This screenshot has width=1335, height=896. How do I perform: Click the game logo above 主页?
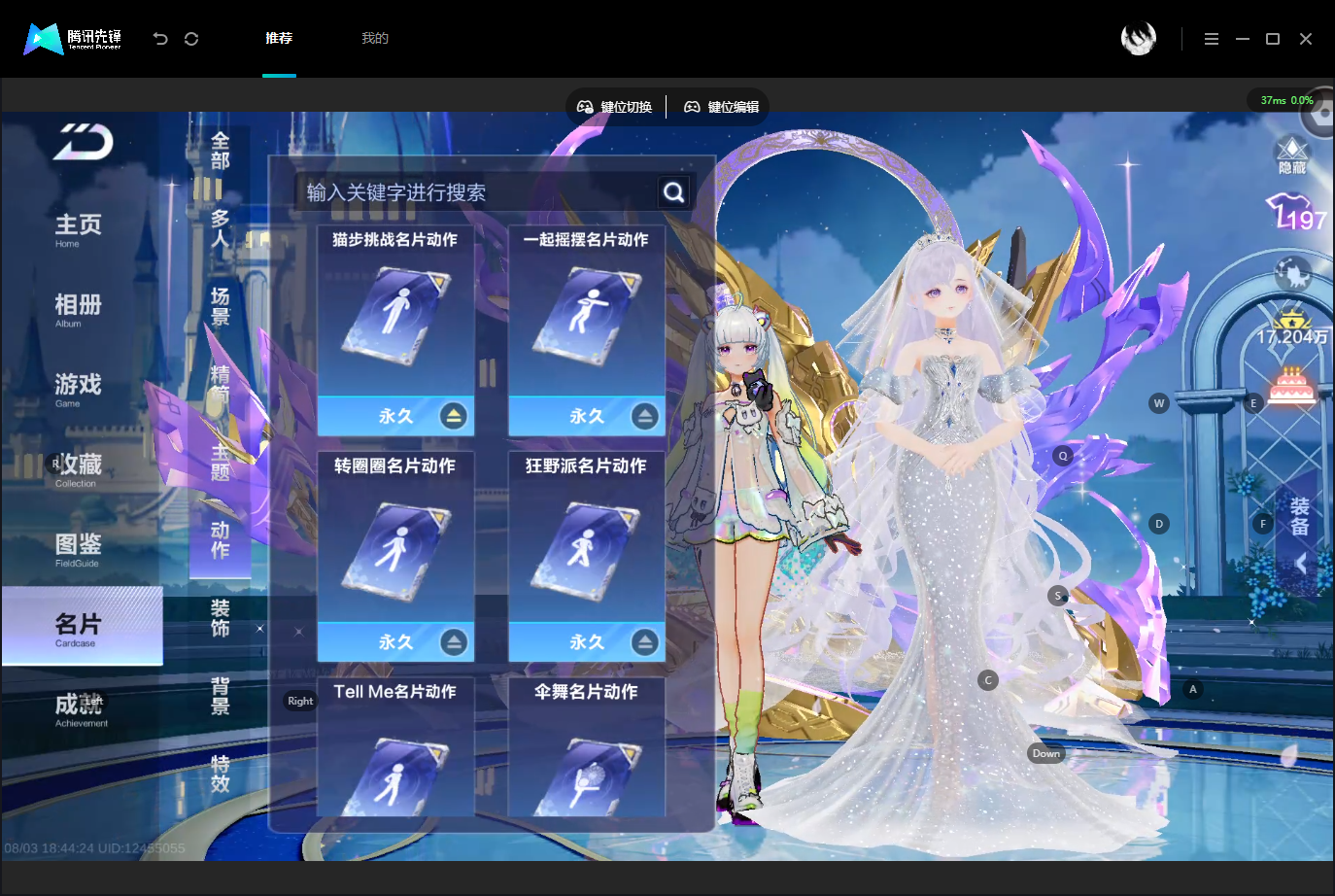pos(84,142)
